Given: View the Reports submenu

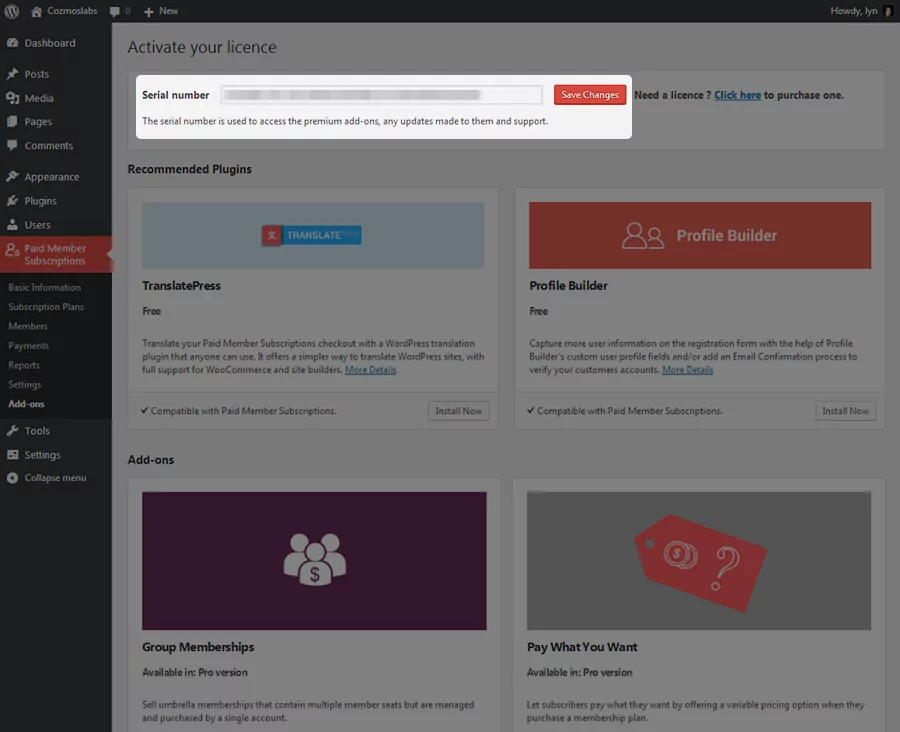Looking at the screenshot, I should click(24, 365).
